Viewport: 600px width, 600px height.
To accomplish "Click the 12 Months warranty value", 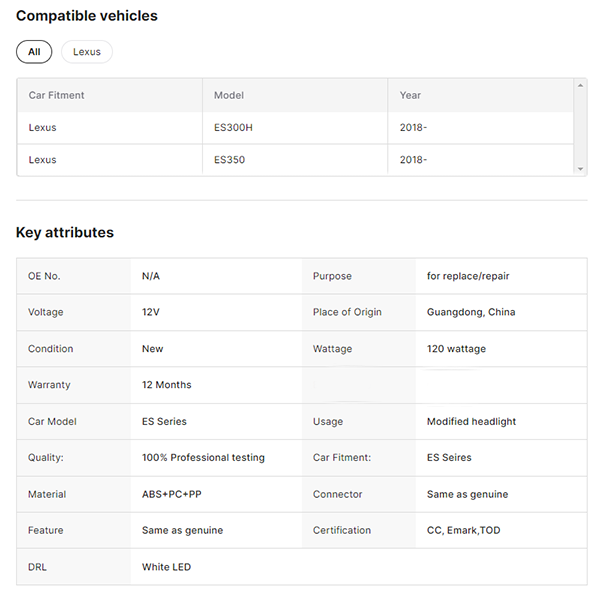I will (x=167, y=385).
